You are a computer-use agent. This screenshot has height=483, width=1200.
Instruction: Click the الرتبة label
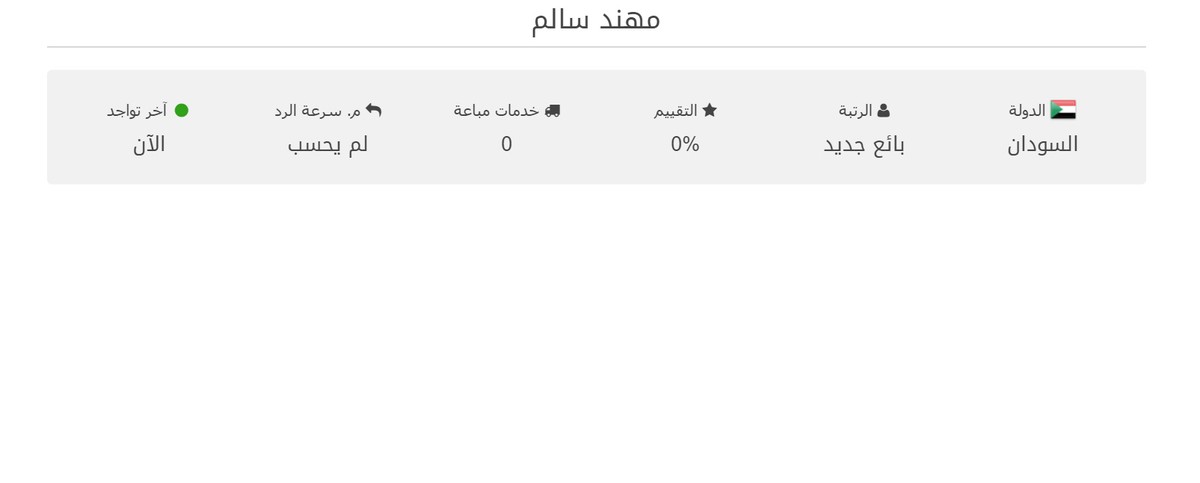click(x=855, y=111)
